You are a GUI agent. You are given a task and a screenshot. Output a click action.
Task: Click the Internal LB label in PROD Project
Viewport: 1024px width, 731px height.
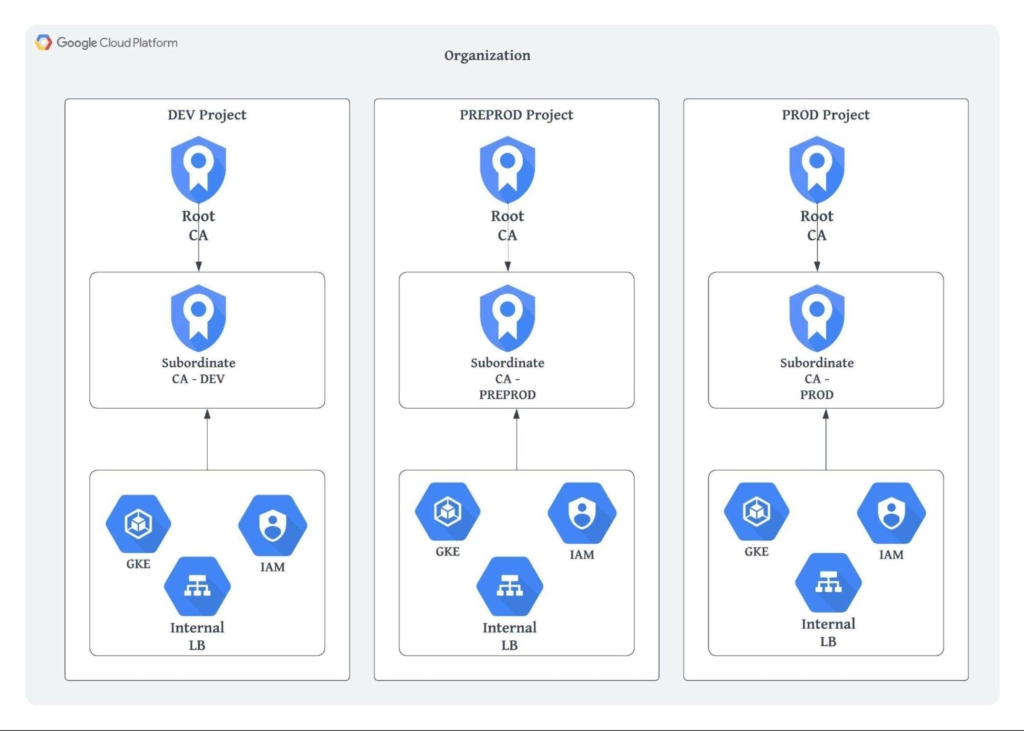coord(828,632)
